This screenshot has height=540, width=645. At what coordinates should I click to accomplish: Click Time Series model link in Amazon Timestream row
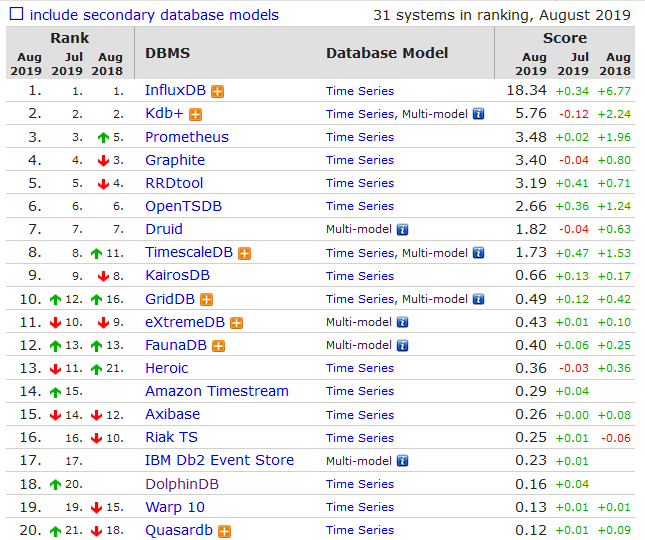click(x=360, y=391)
